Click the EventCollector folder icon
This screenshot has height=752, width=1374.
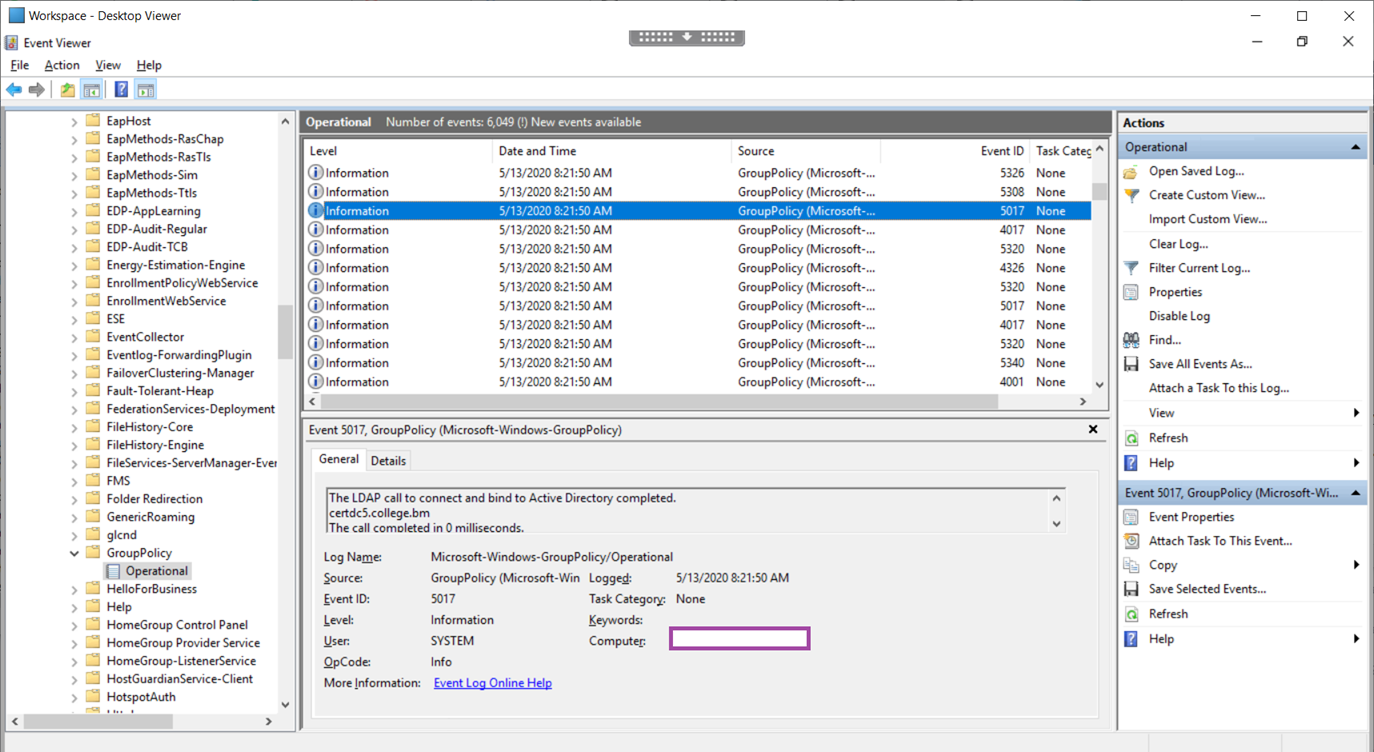click(x=93, y=337)
